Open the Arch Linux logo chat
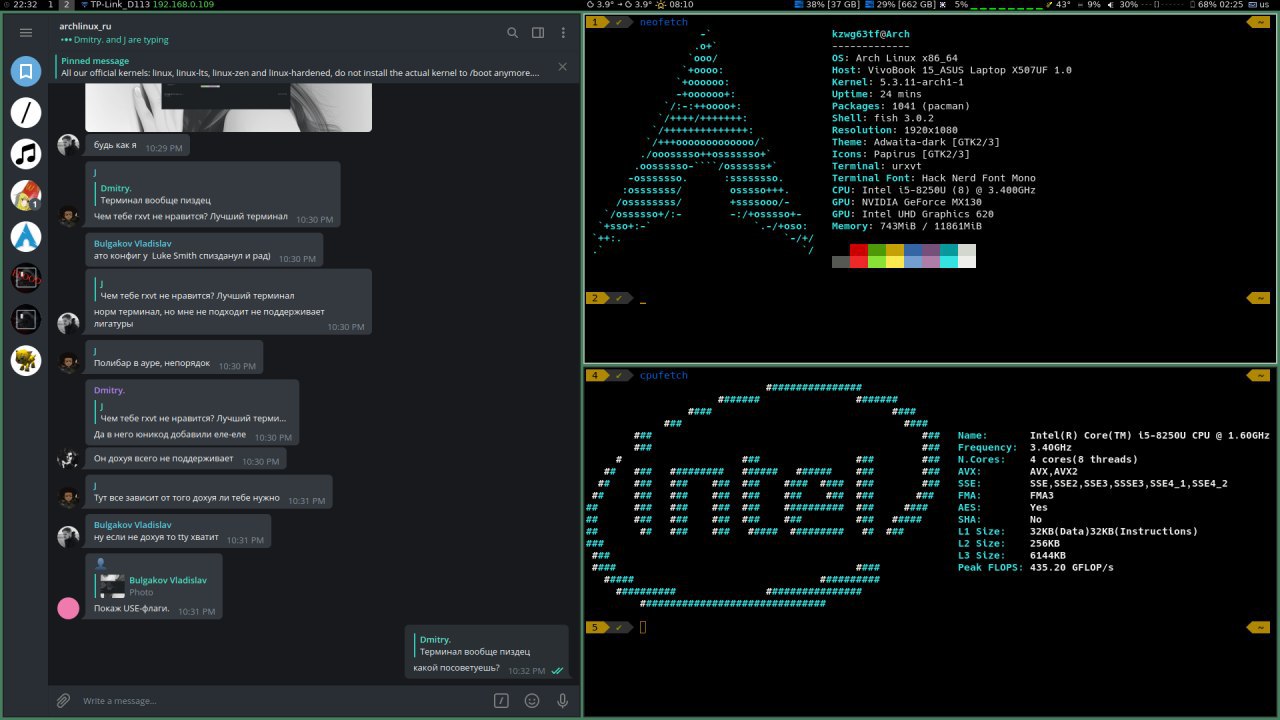This screenshot has width=1280, height=720. tap(26, 236)
